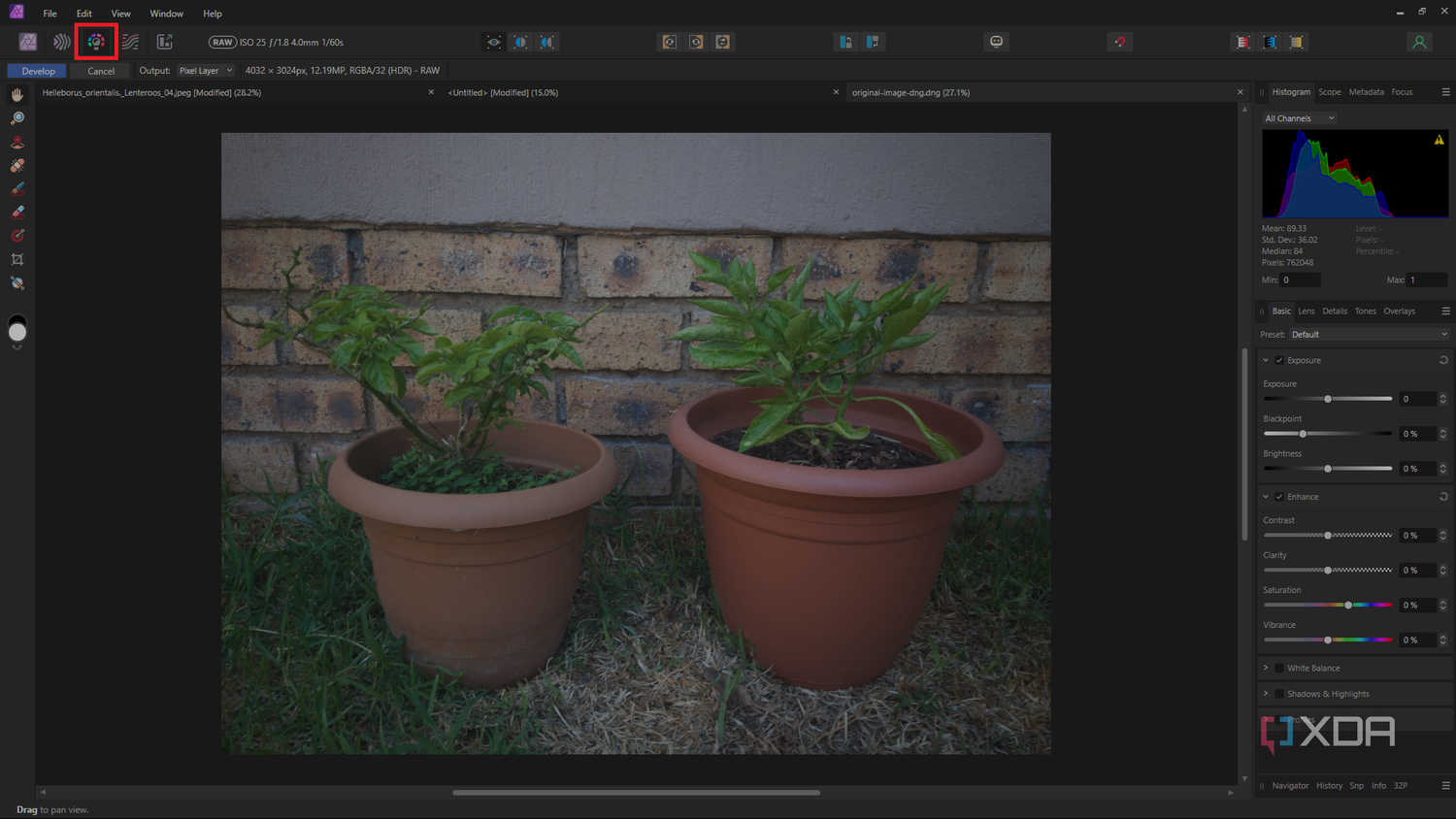Switch to the Tone Mapping Persona icon
This screenshot has width=1456, height=819.
pyautogui.click(x=130, y=42)
